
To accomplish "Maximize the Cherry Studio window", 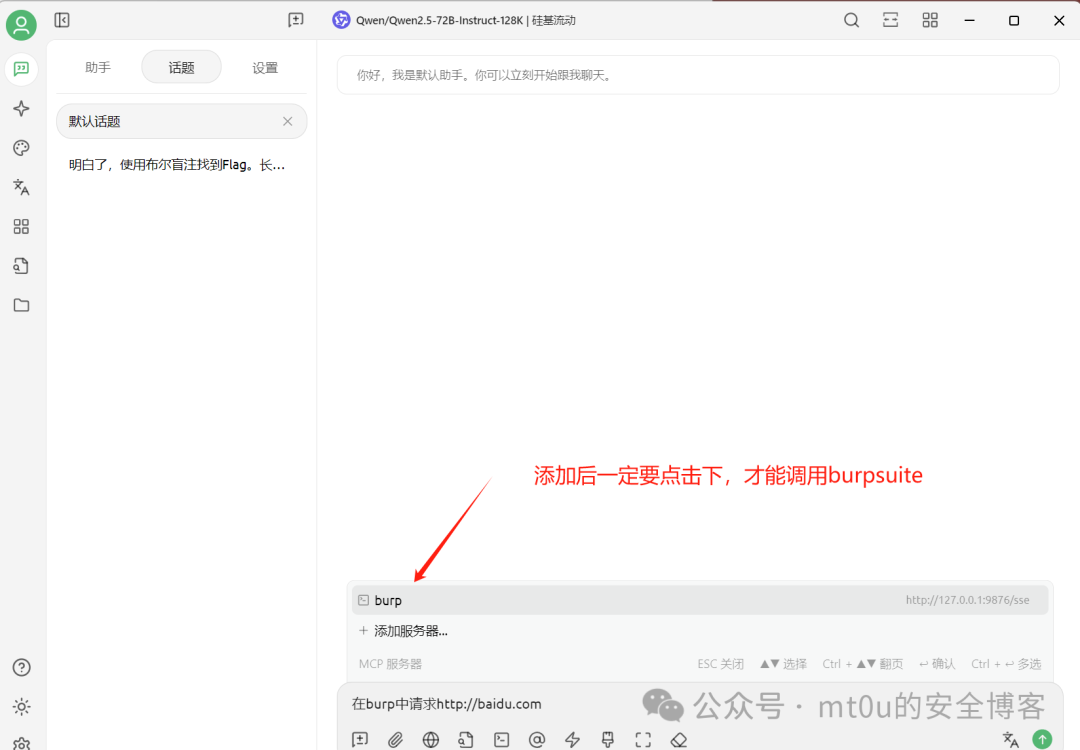I will (x=1014, y=21).
